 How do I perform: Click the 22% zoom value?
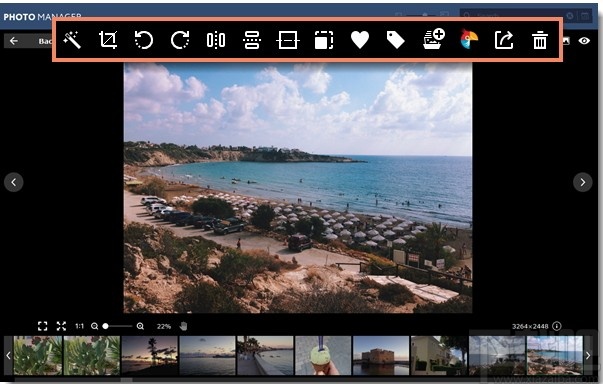[x=163, y=326]
